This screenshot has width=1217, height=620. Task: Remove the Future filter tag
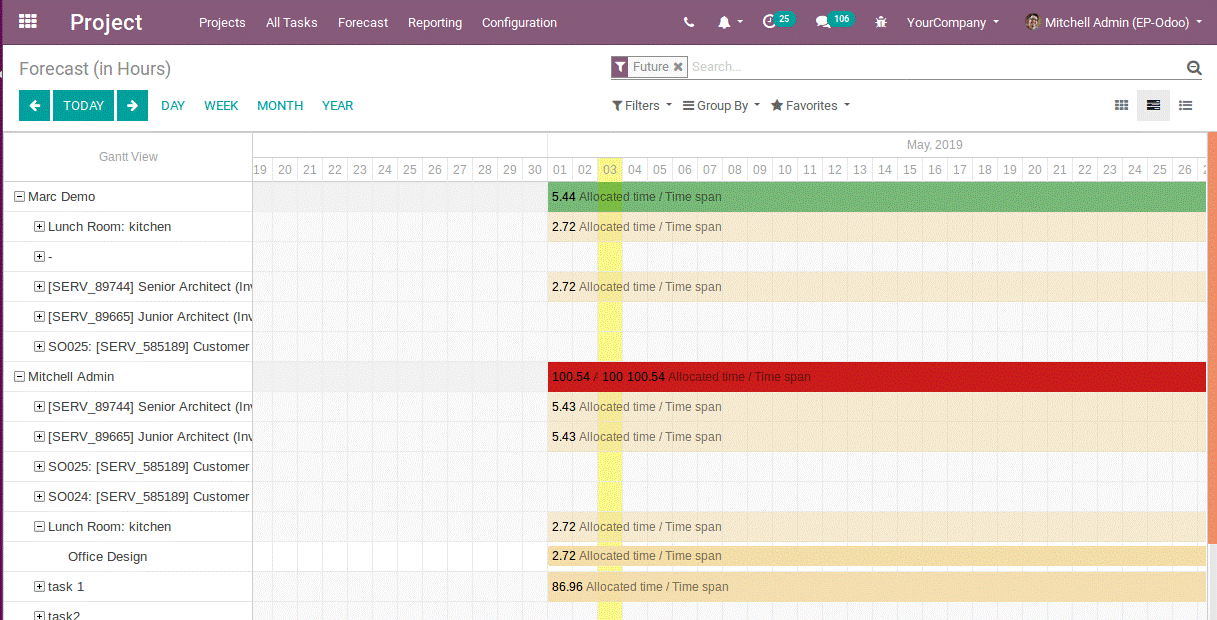click(678, 67)
